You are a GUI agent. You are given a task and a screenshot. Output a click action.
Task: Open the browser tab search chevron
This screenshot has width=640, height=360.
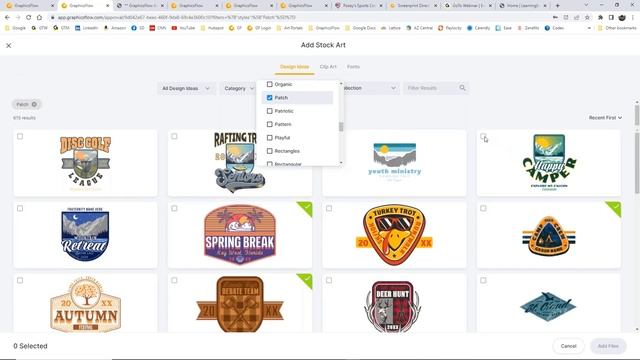[x=586, y=6]
